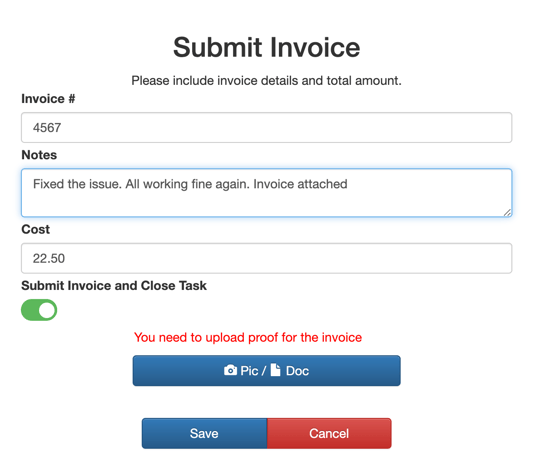Click the Notes textarea resize handle
Image resolution: width=536 pixels, height=461 pixels.
pyautogui.click(x=507, y=213)
